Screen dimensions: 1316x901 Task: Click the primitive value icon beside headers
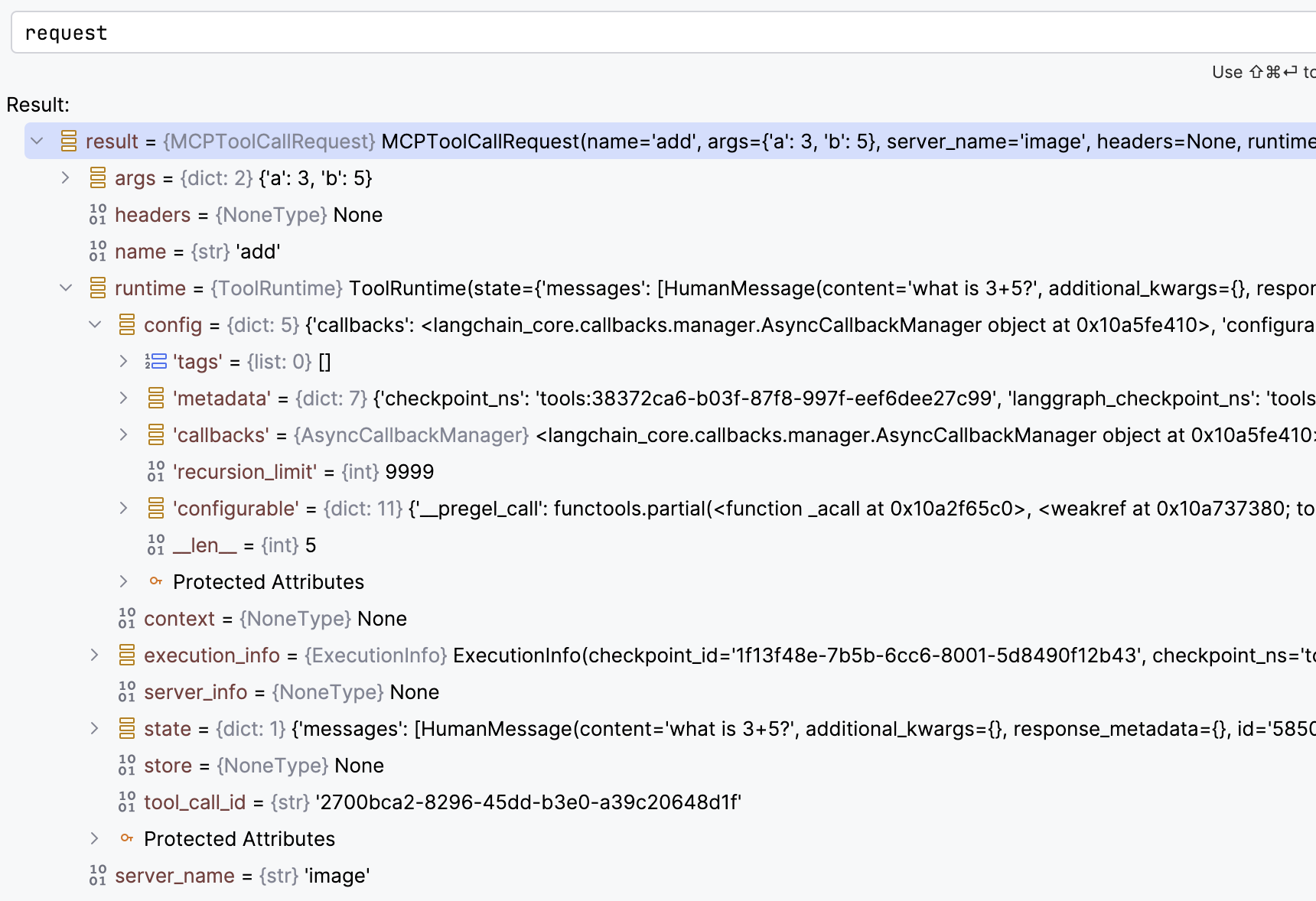(x=98, y=215)
